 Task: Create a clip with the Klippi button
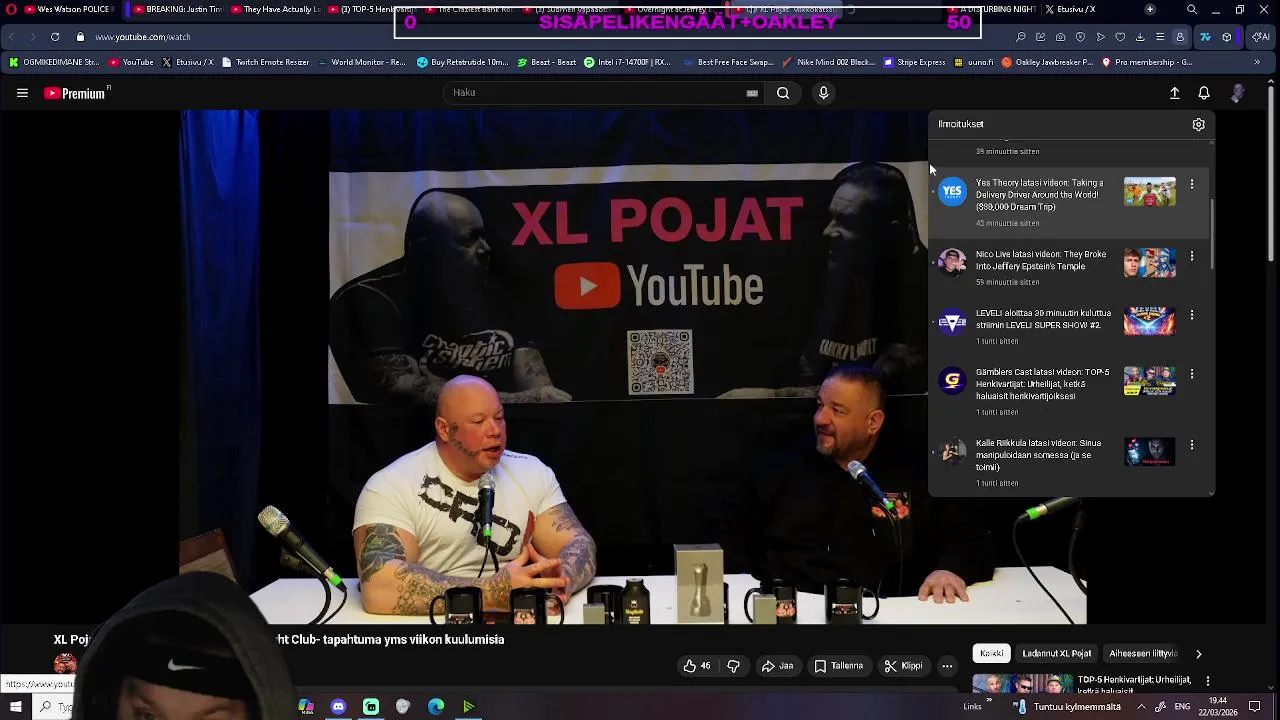click(x=904, y=666)
